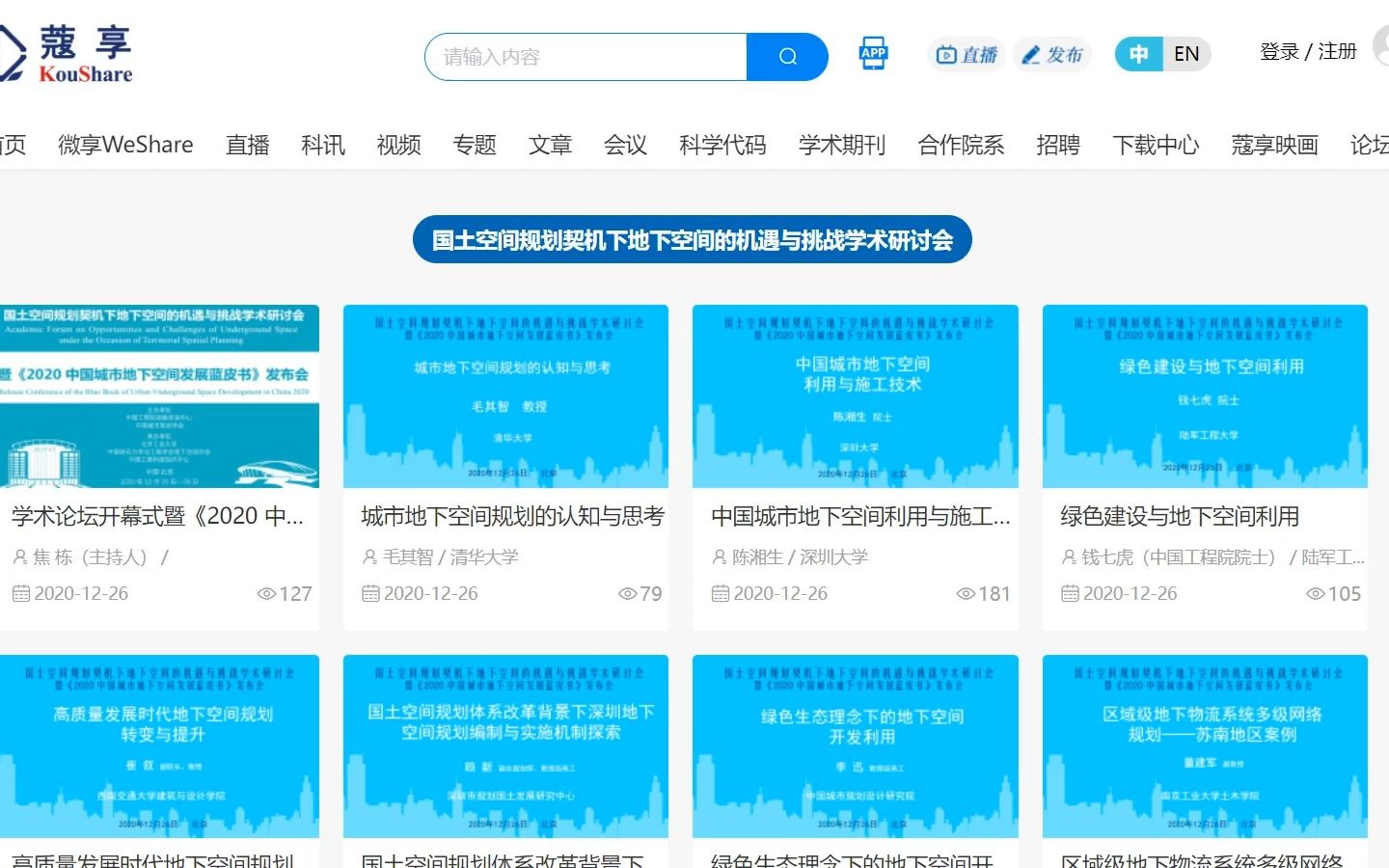Click the eye view count 181
The width and height of the screenshot is (1389, 868).
pyautogui.click(x=983, y=594)
